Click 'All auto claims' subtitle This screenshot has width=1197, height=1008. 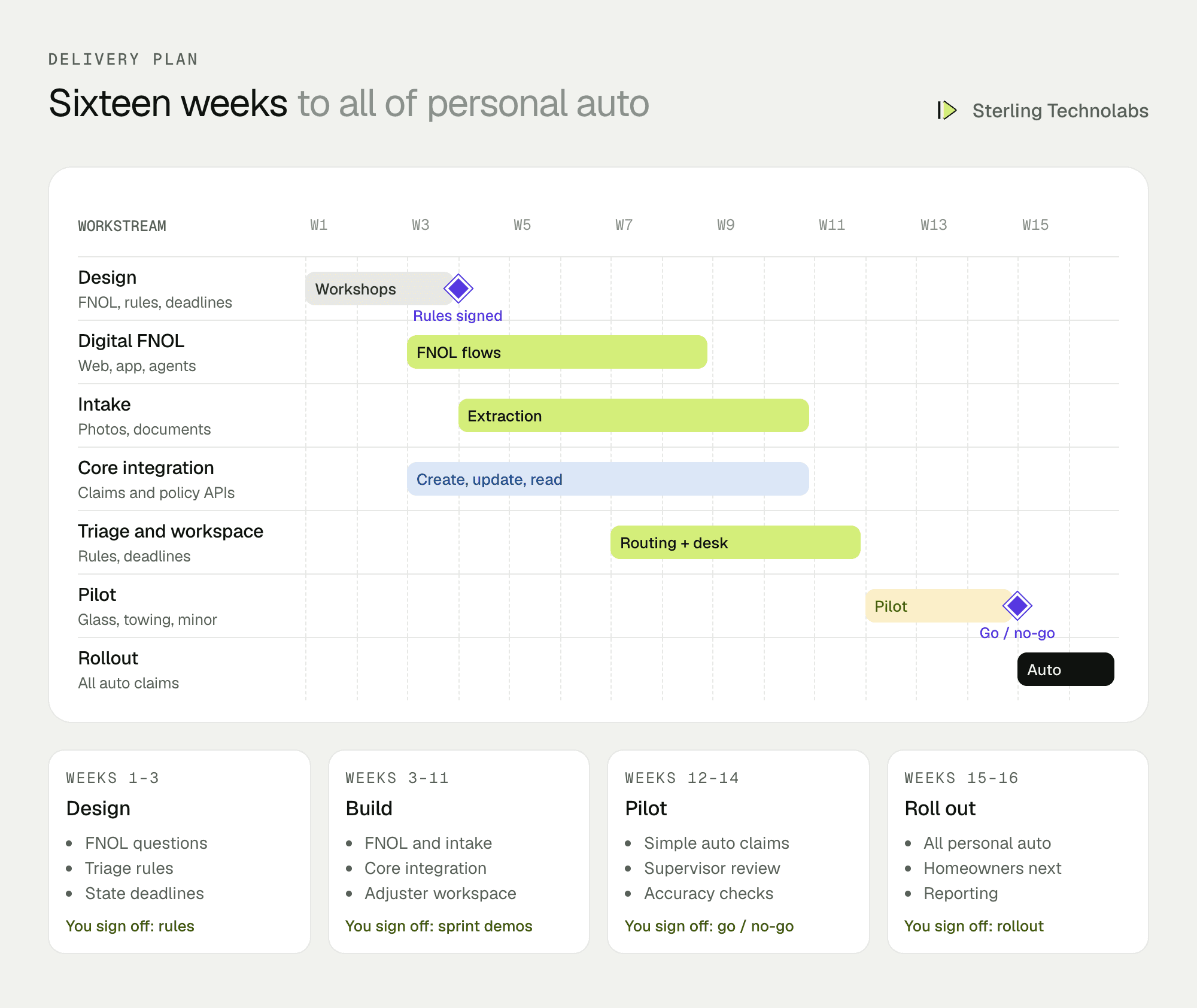pos(129,683)
